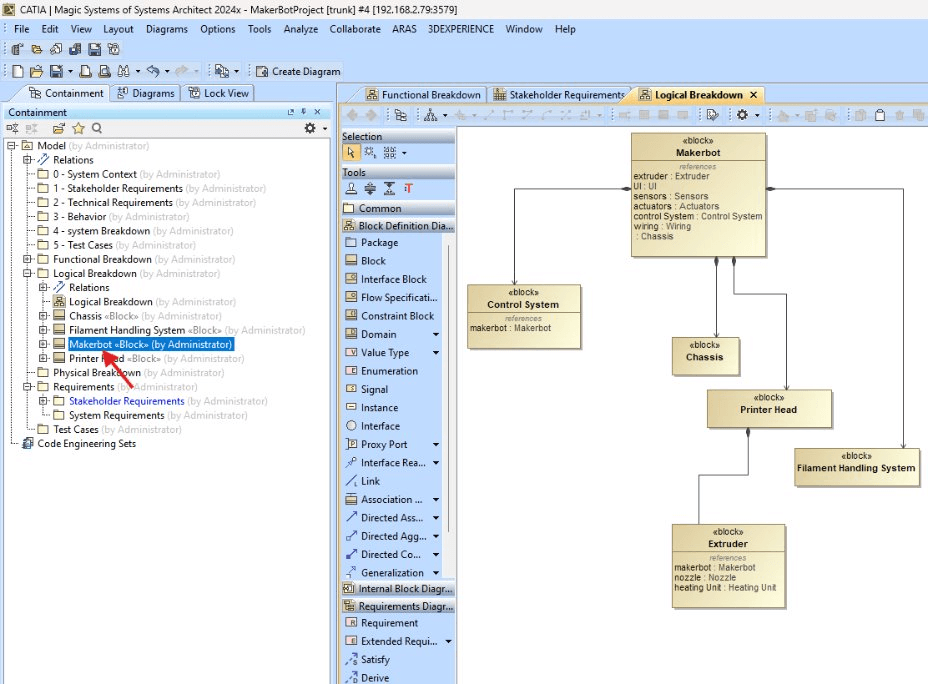Select the Physical Breakdown package
The image size is (928, 684).
pyautogui.click(x=97, y=373)
